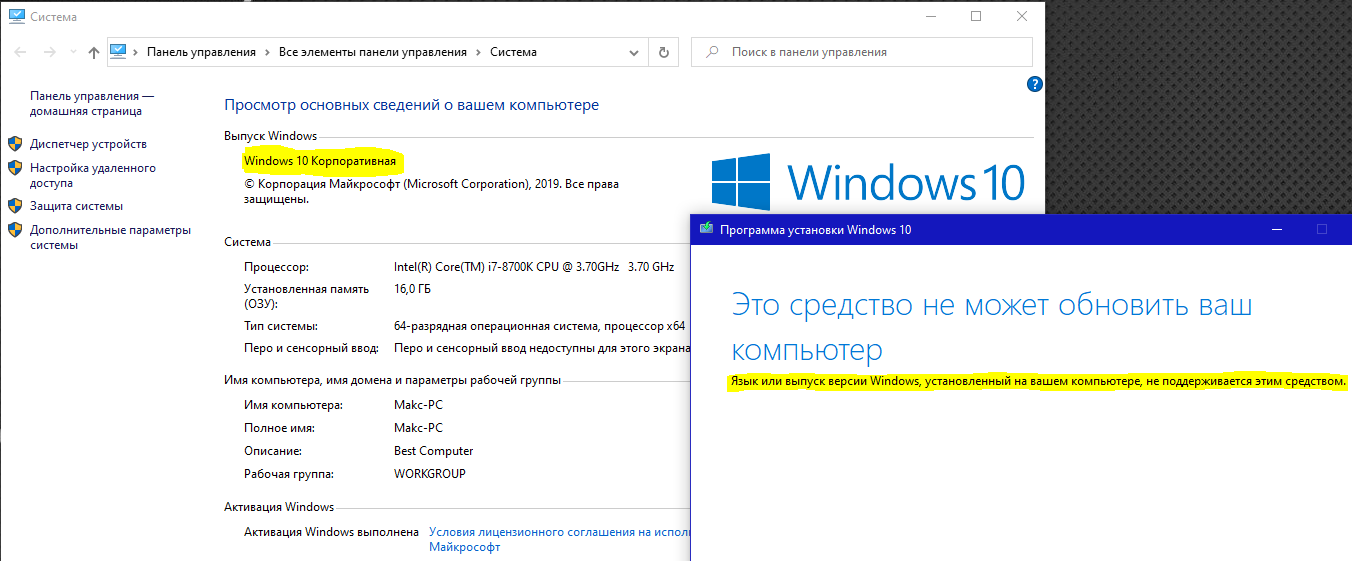The width and height of the screenshot is (1352, 561).
Task: Maximize the 'Система' window
Action: click(976, 16)
